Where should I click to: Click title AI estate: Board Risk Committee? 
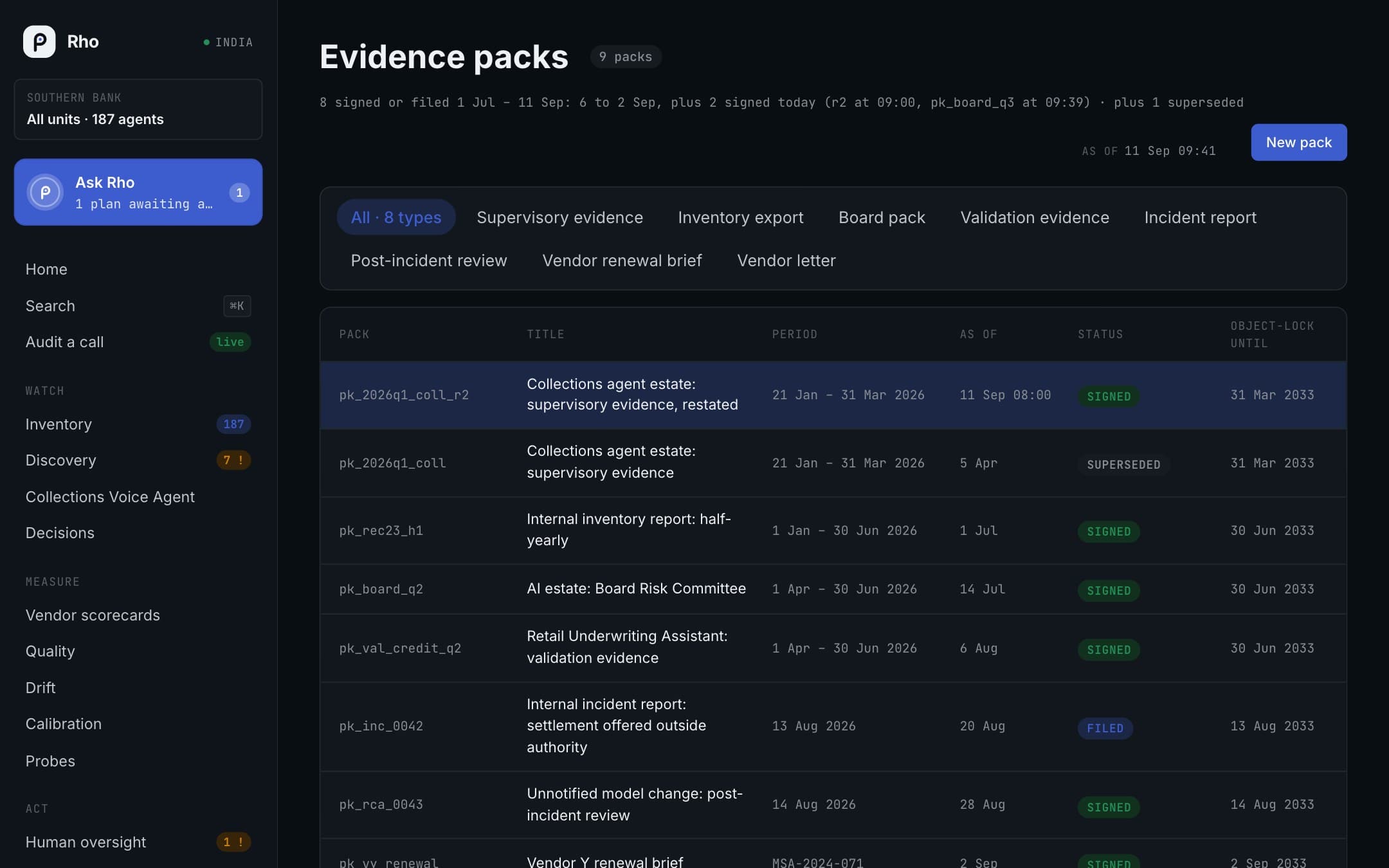click(x=636, y=589)
